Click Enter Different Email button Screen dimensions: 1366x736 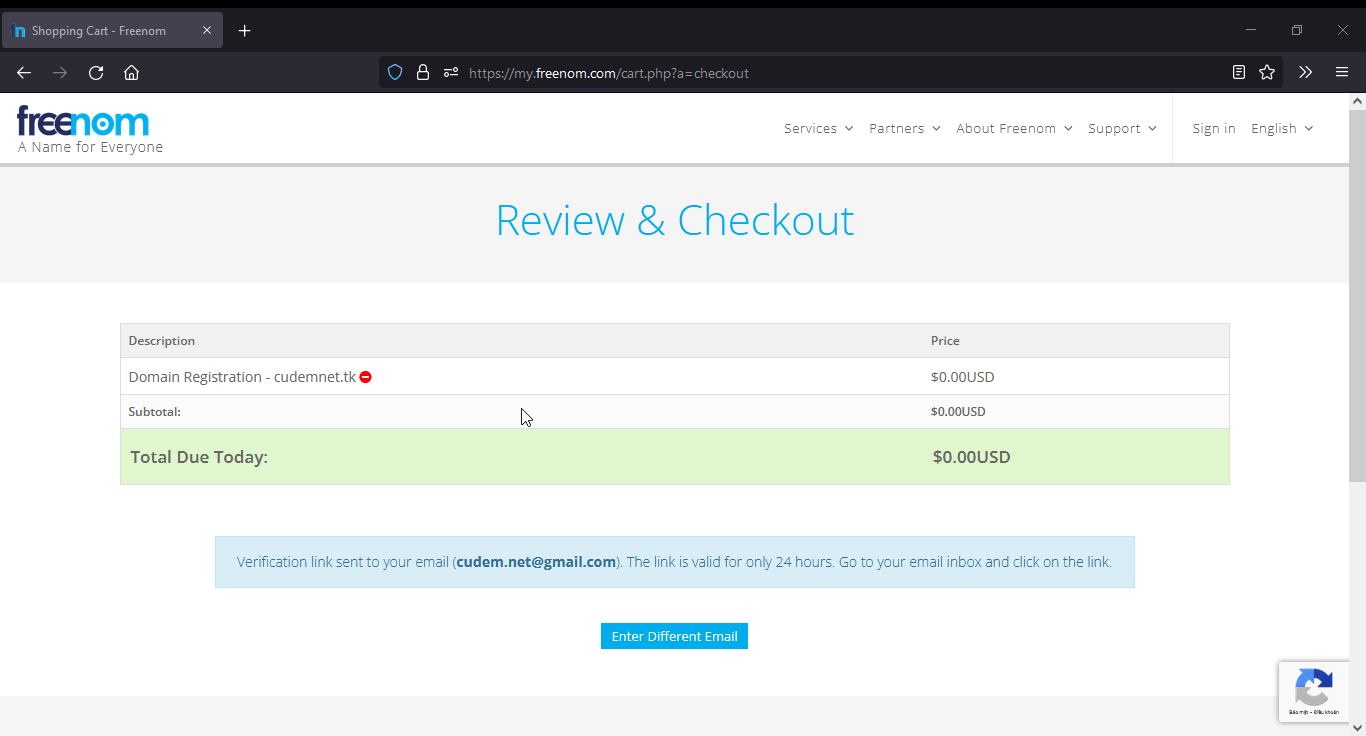(x=674, y=636)
